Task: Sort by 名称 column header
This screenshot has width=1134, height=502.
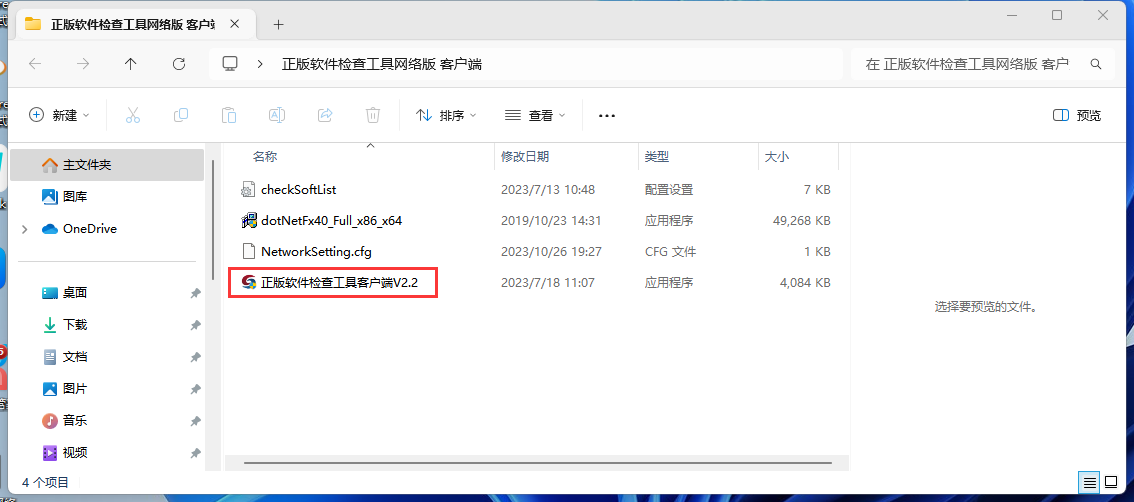Action: tap(265, 156)
